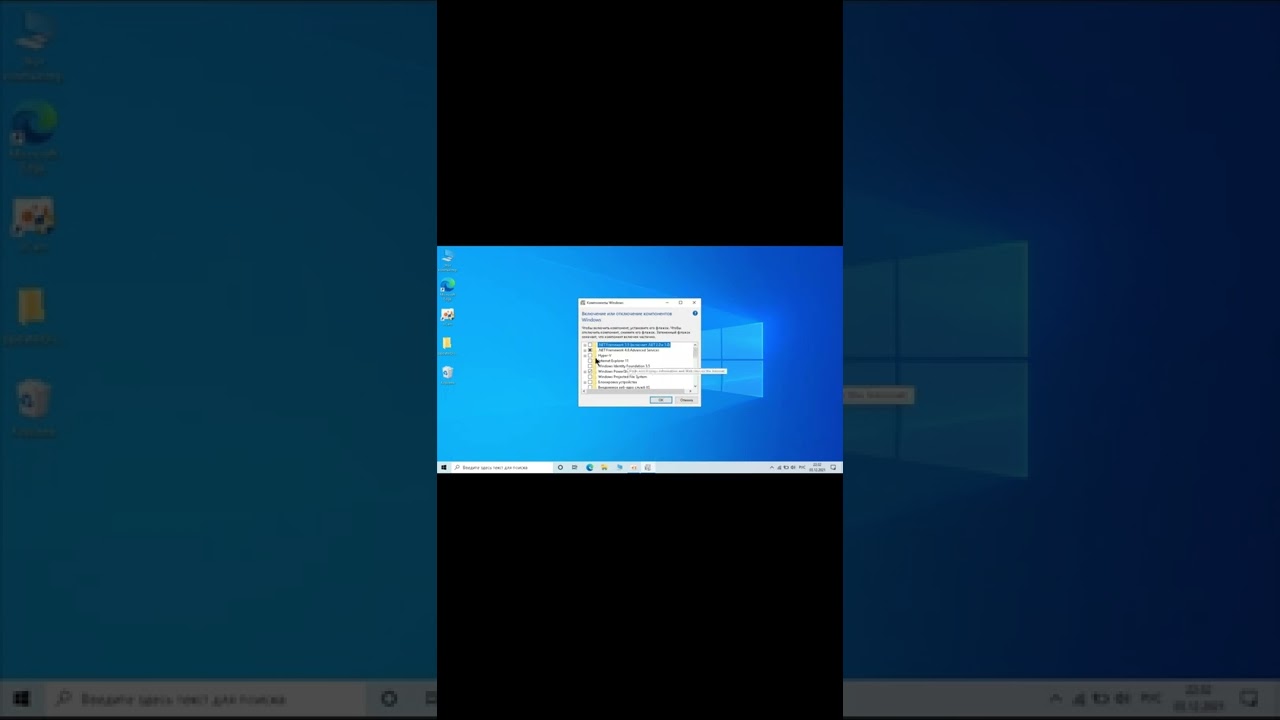The height and width of the screenshot is (720, 1280).
Task: Open Task View on the taskbar
Action: 574,467
